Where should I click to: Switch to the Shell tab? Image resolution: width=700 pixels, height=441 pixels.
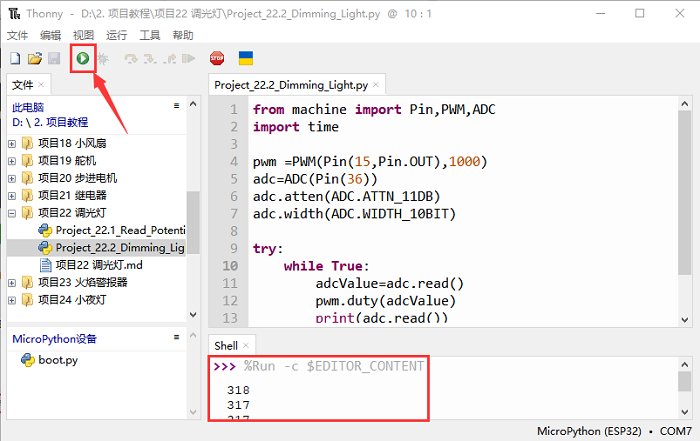coord(228,345)
